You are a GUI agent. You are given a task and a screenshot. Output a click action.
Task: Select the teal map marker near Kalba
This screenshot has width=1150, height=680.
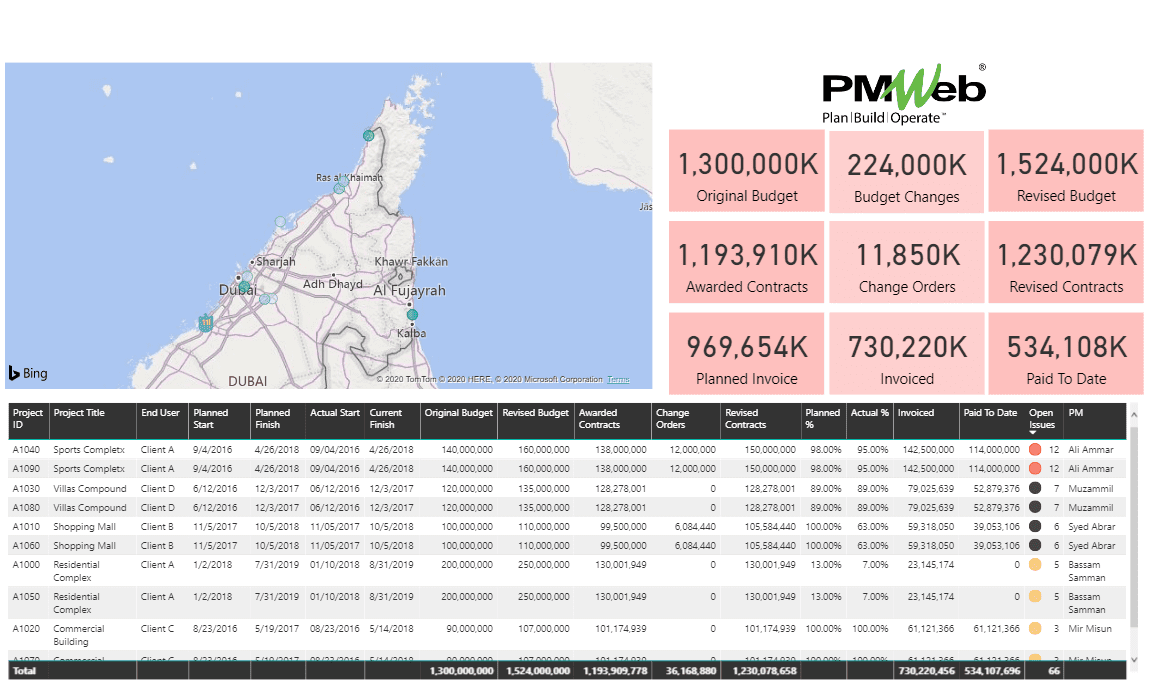[x=412, y=314]
